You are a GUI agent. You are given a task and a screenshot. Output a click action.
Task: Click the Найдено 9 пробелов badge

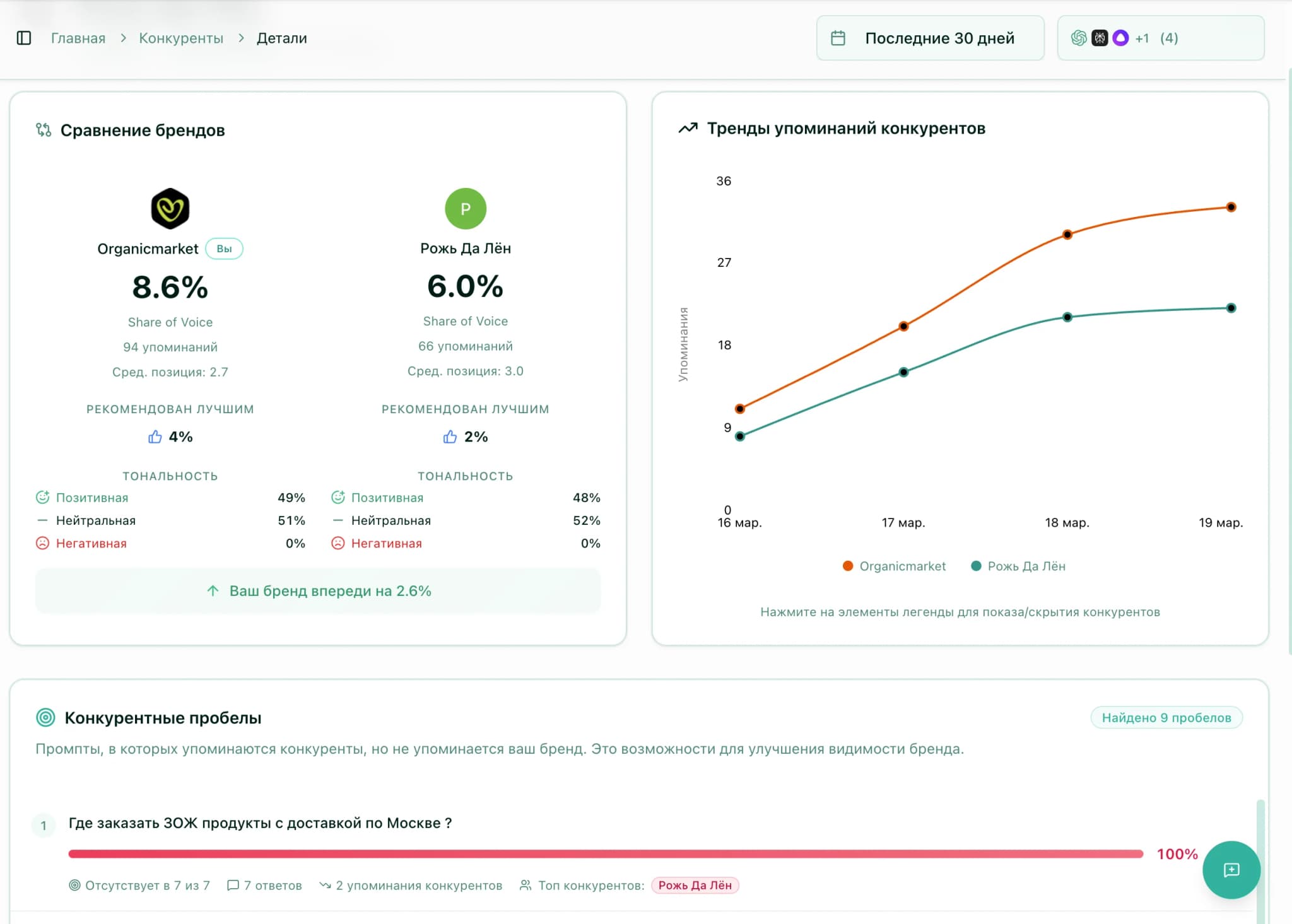pyautogui.click(x=1166, y=717)
